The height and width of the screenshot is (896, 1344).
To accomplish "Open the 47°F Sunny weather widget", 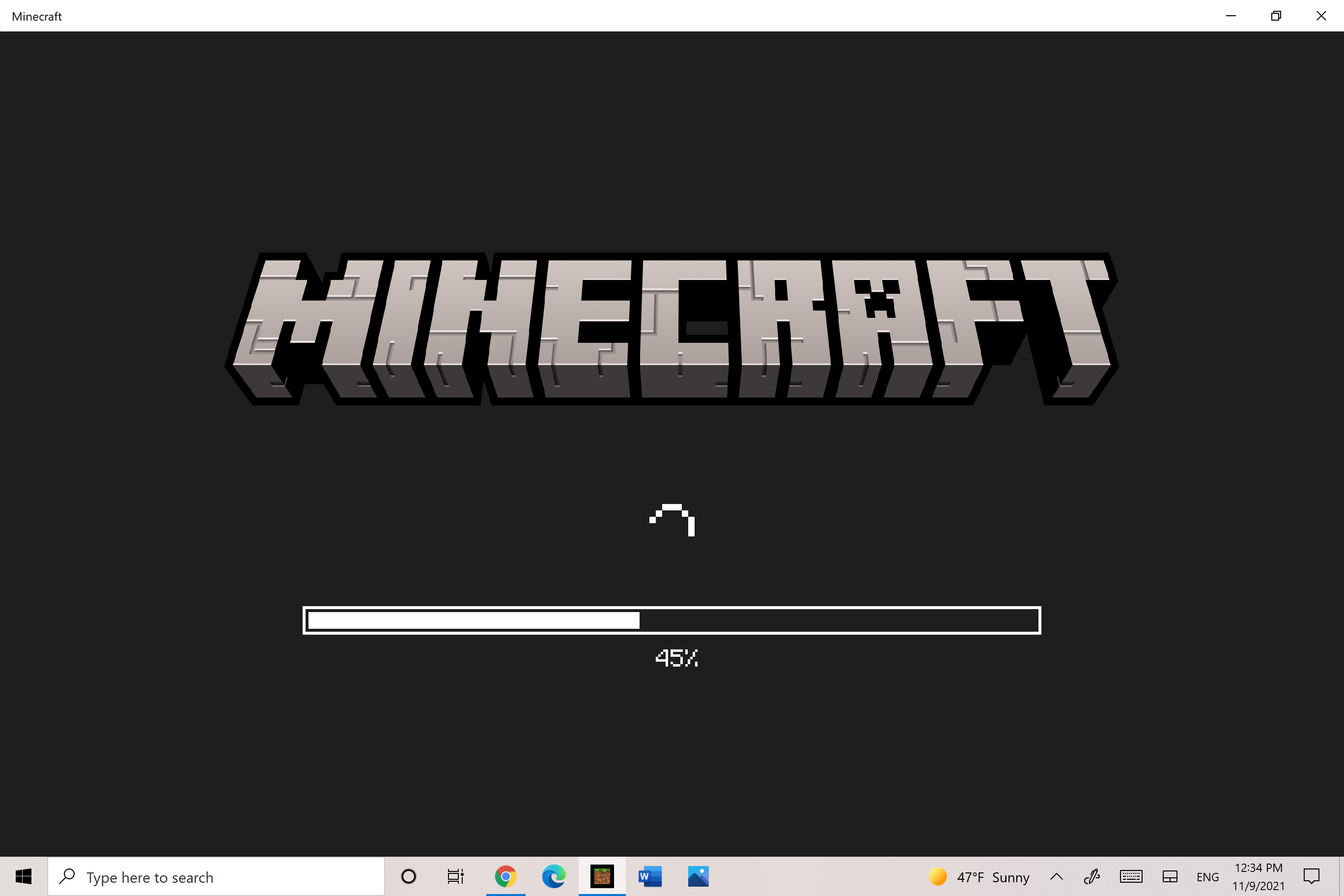I will tap(980, 876).
